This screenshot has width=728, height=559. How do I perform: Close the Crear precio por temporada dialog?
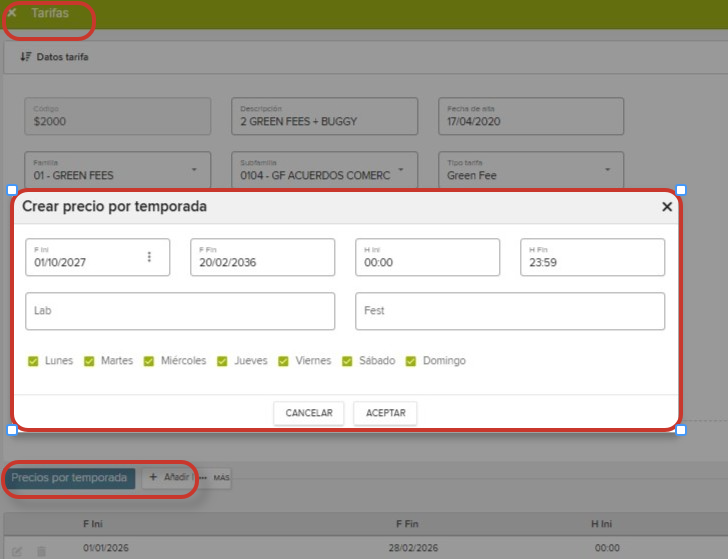(x=667, y=207)
